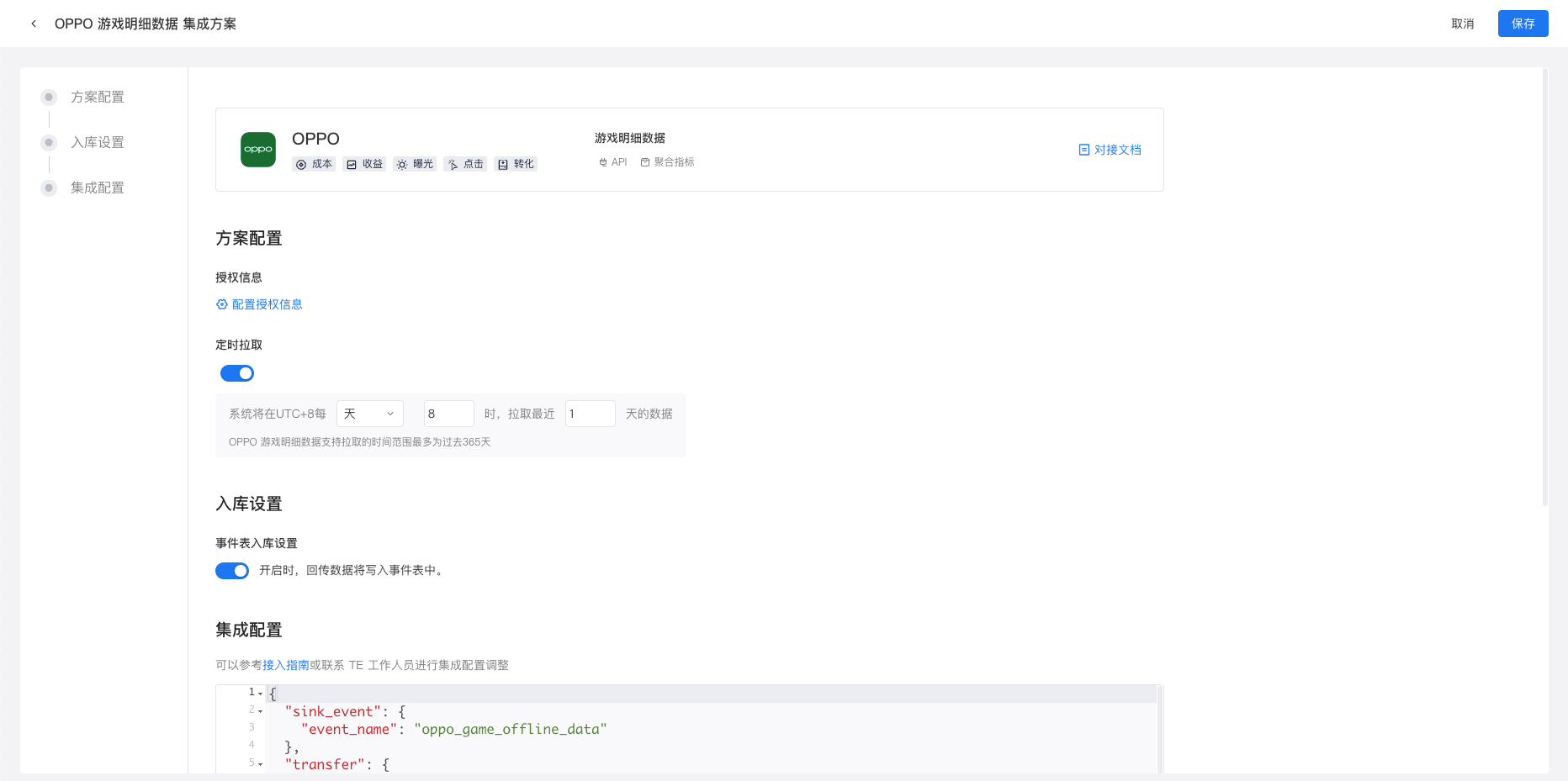The width and height of the screenshot is (1568, 781).
Task: Click the hour input showing 8
Action: (x=449, y=414)
